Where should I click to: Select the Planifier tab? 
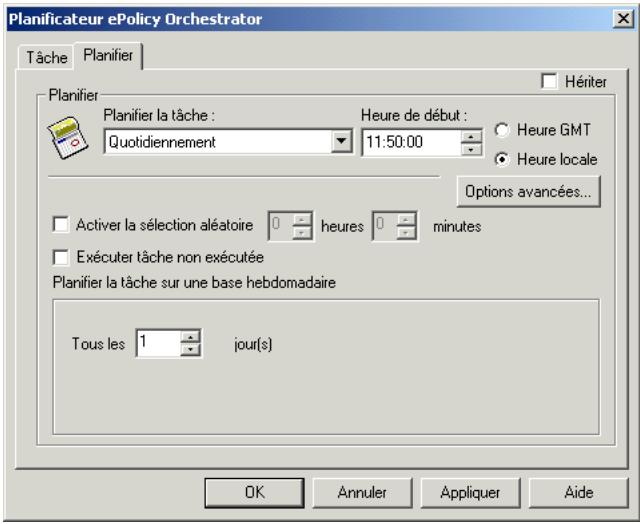click(108, 55)
